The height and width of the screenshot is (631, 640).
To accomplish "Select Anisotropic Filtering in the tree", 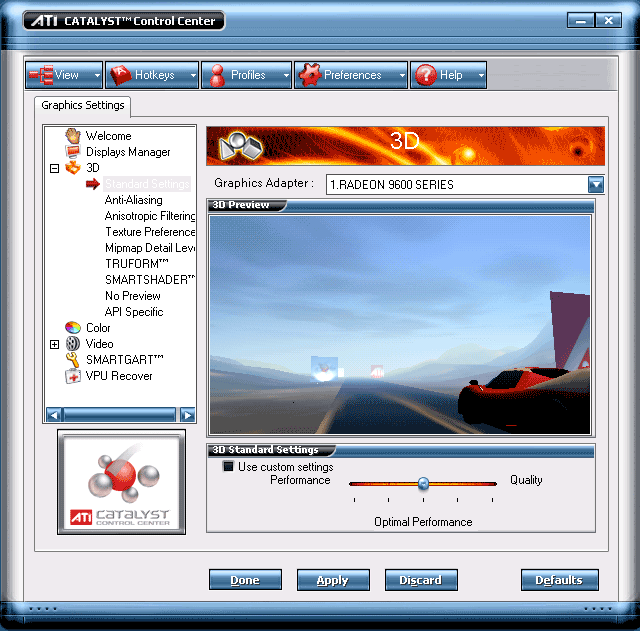I will tap(150, 216).
